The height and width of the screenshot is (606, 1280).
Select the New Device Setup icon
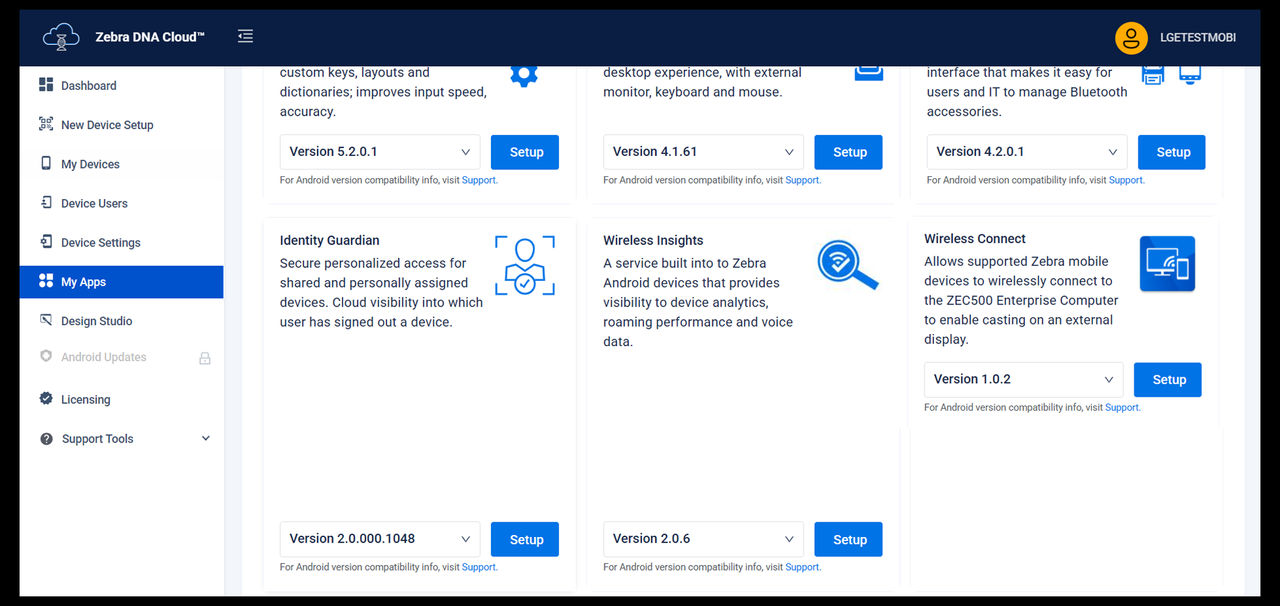[x=45, y=124]
